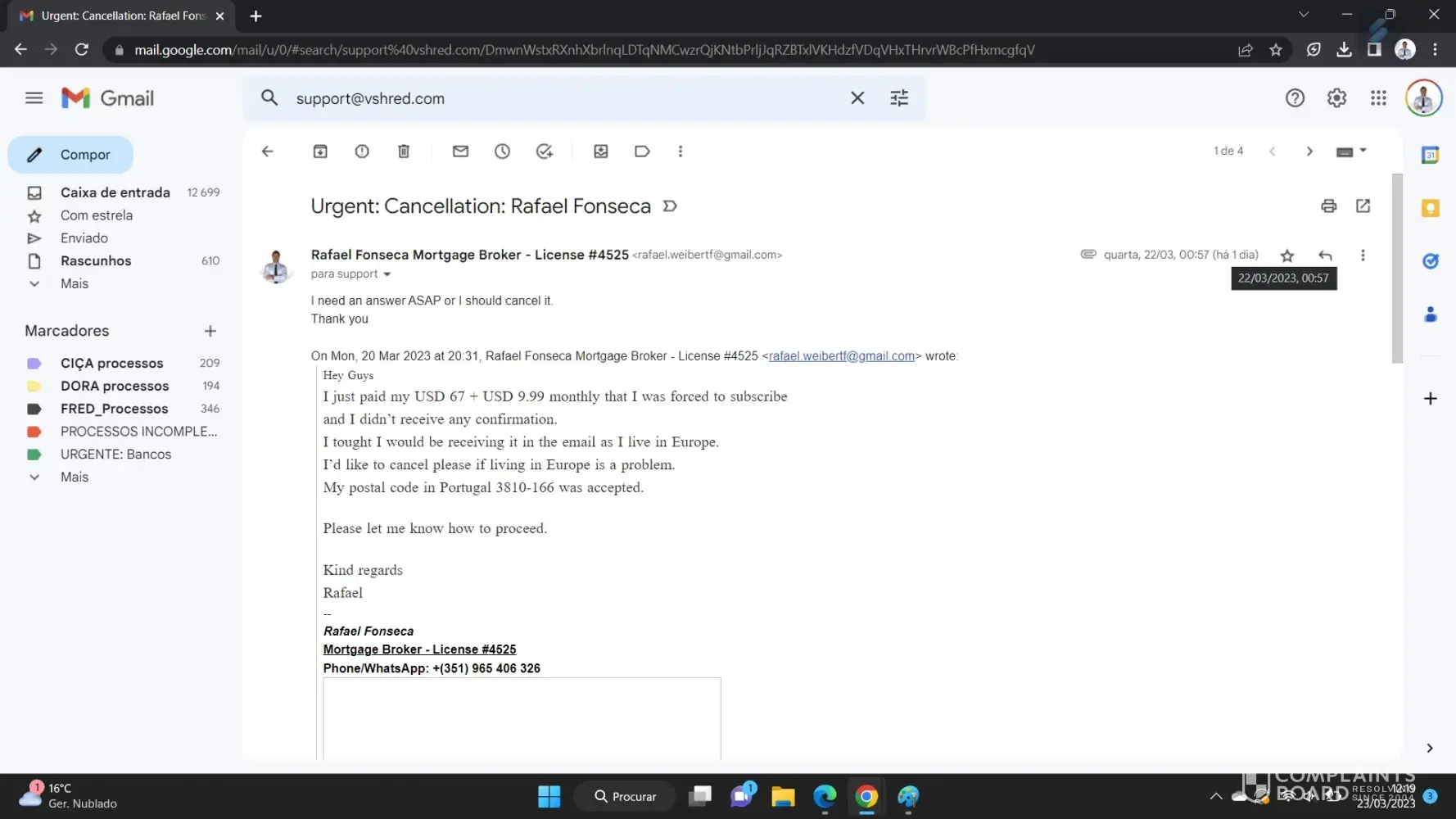Archive this conversation

(x=320, y=152)
